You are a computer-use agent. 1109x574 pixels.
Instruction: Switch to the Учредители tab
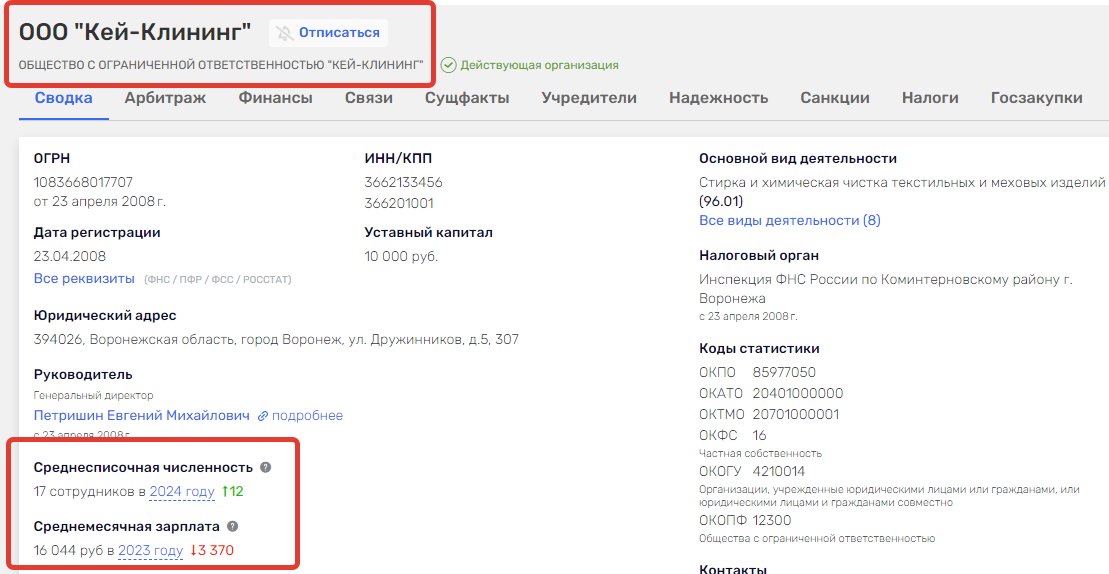click(589, 98)
